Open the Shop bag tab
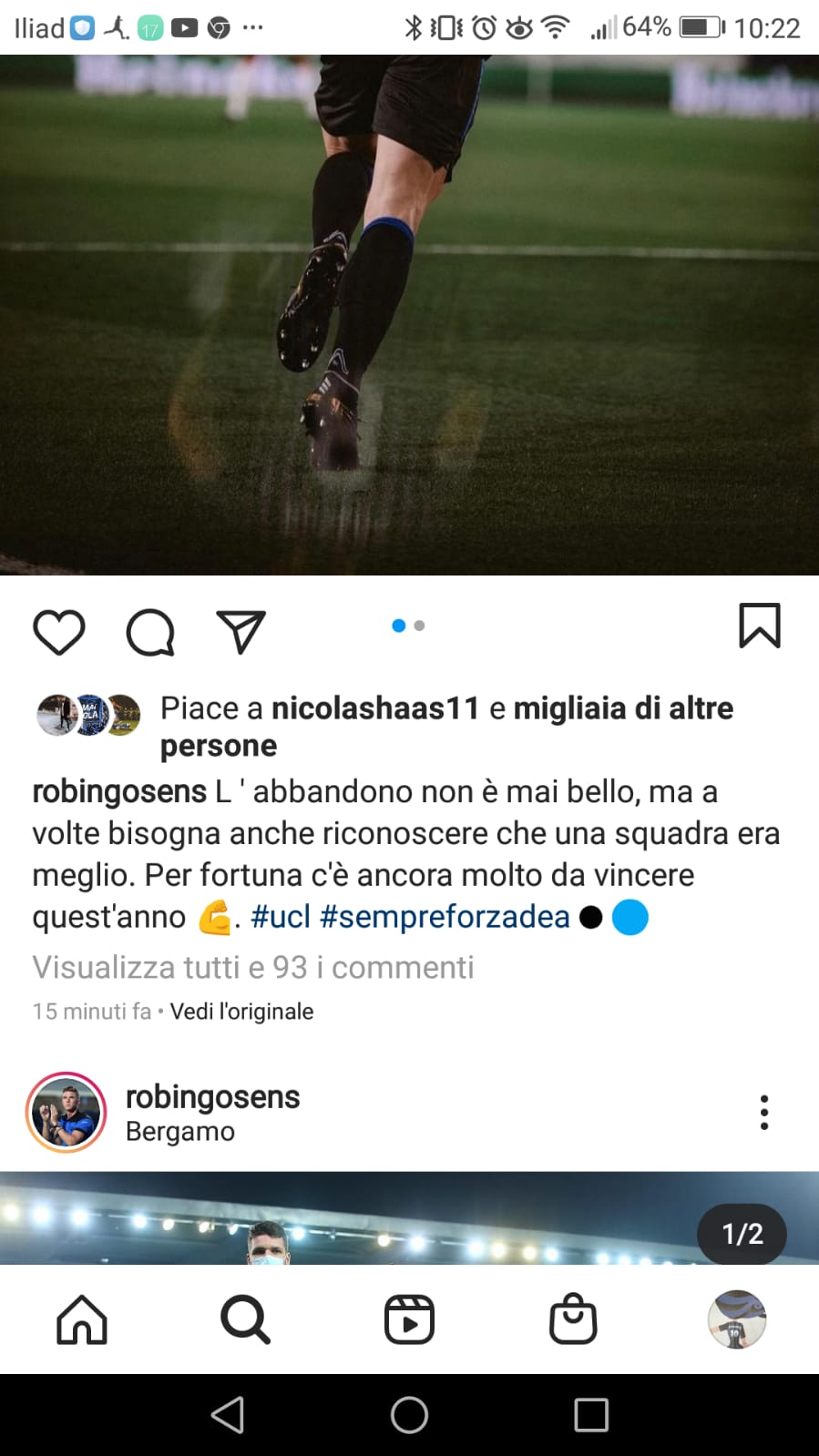Image resolution: width=819 pixels, height=1456 pixels. [x=573, y=1319]
